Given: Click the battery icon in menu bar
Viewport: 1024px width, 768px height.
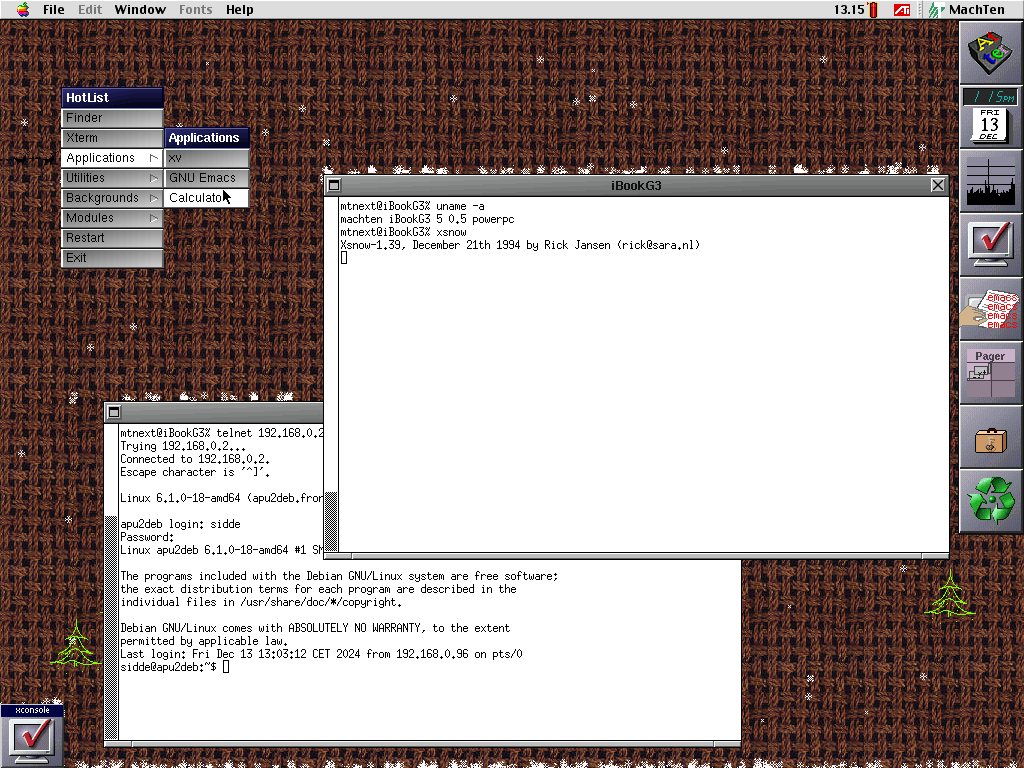Looking at the screenshot, I should pos(873,9).
